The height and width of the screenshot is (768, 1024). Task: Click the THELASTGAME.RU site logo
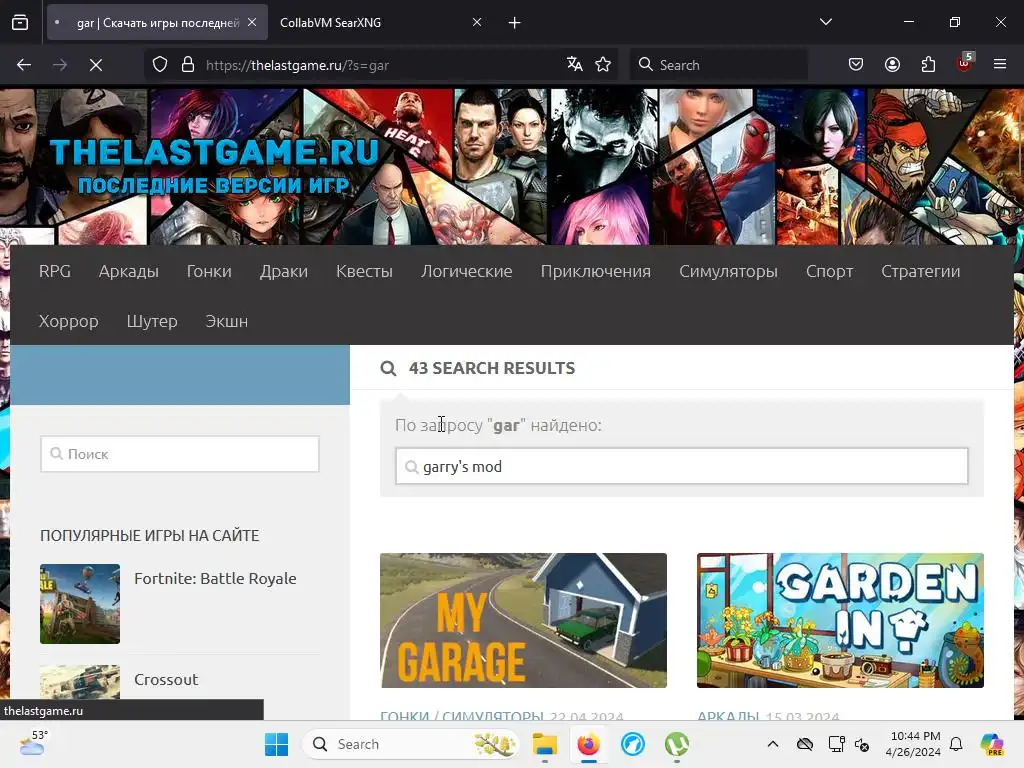(x=214, y=166)
